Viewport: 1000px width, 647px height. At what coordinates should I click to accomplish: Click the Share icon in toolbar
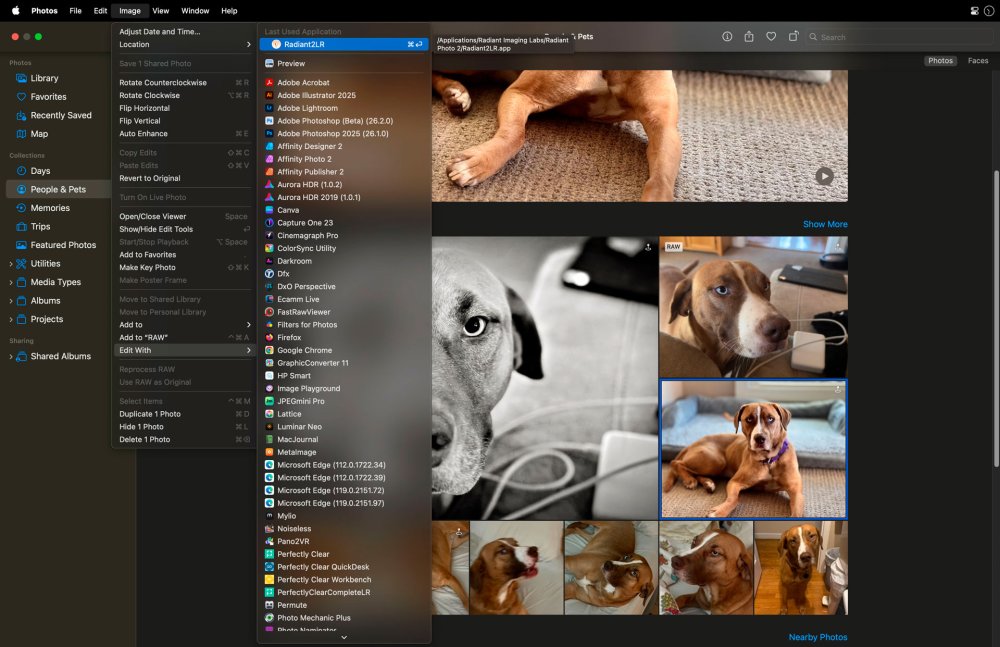(x=749, y=37)
